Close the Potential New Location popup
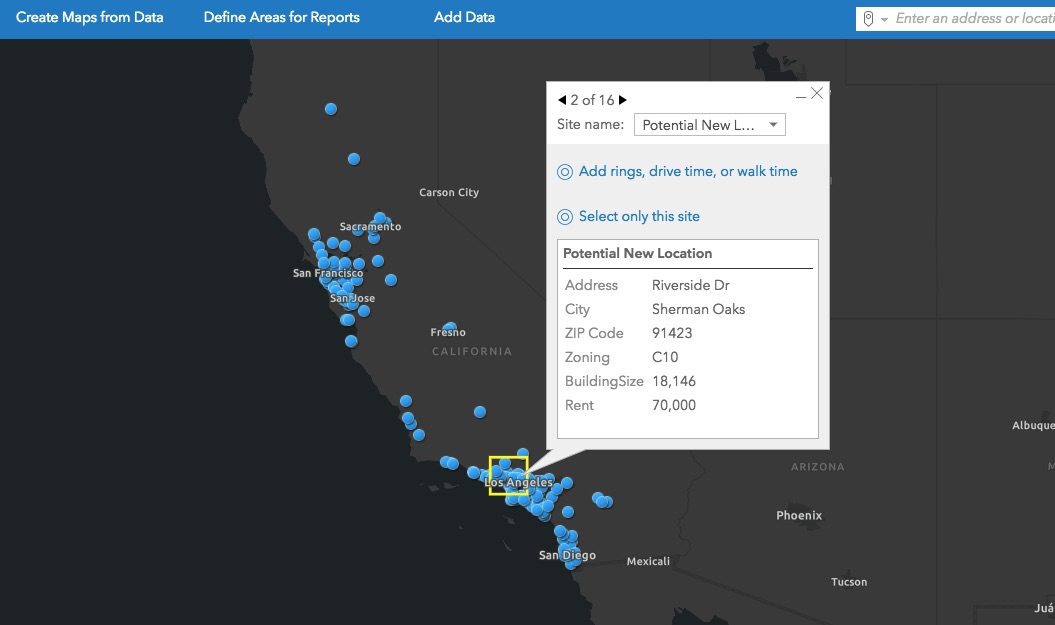 point(817,93)
